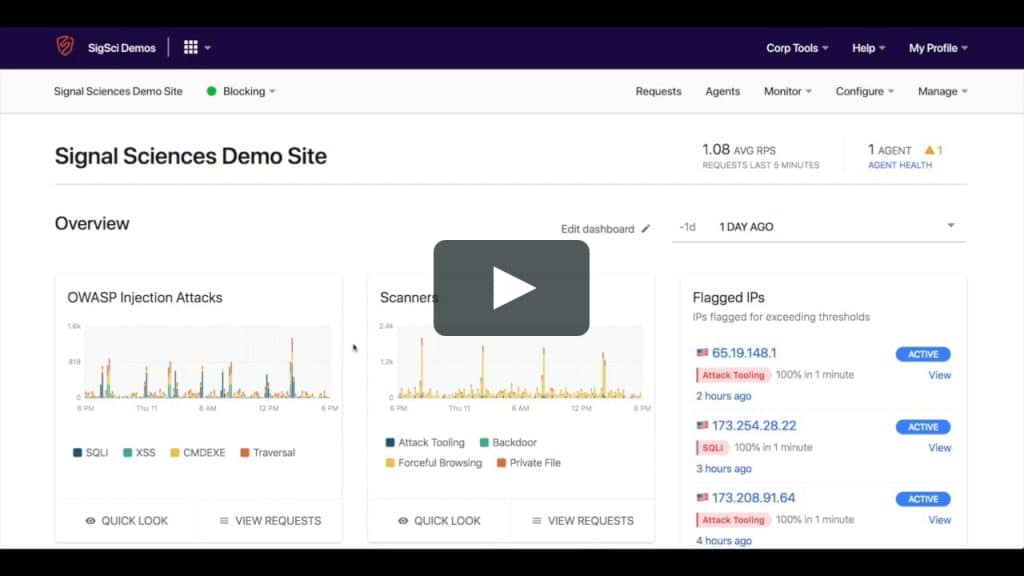View requests for OWASP Injection Attacks
The width and height of the screenshot is (1024, 576).
click(x=270, y=520)
